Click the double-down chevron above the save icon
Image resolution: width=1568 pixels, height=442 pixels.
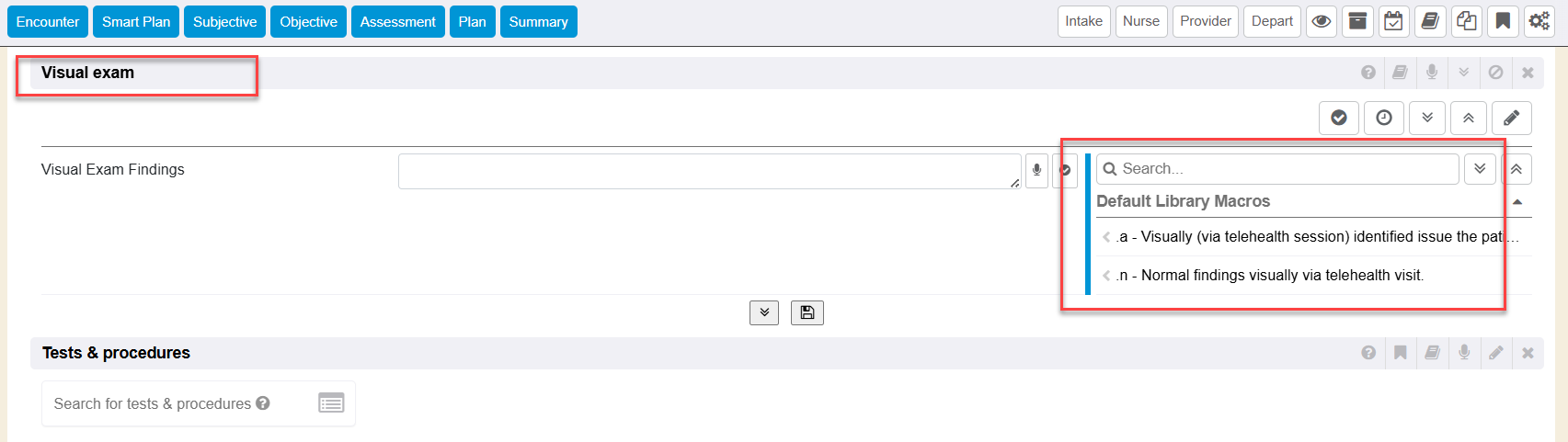coord(764,312)
